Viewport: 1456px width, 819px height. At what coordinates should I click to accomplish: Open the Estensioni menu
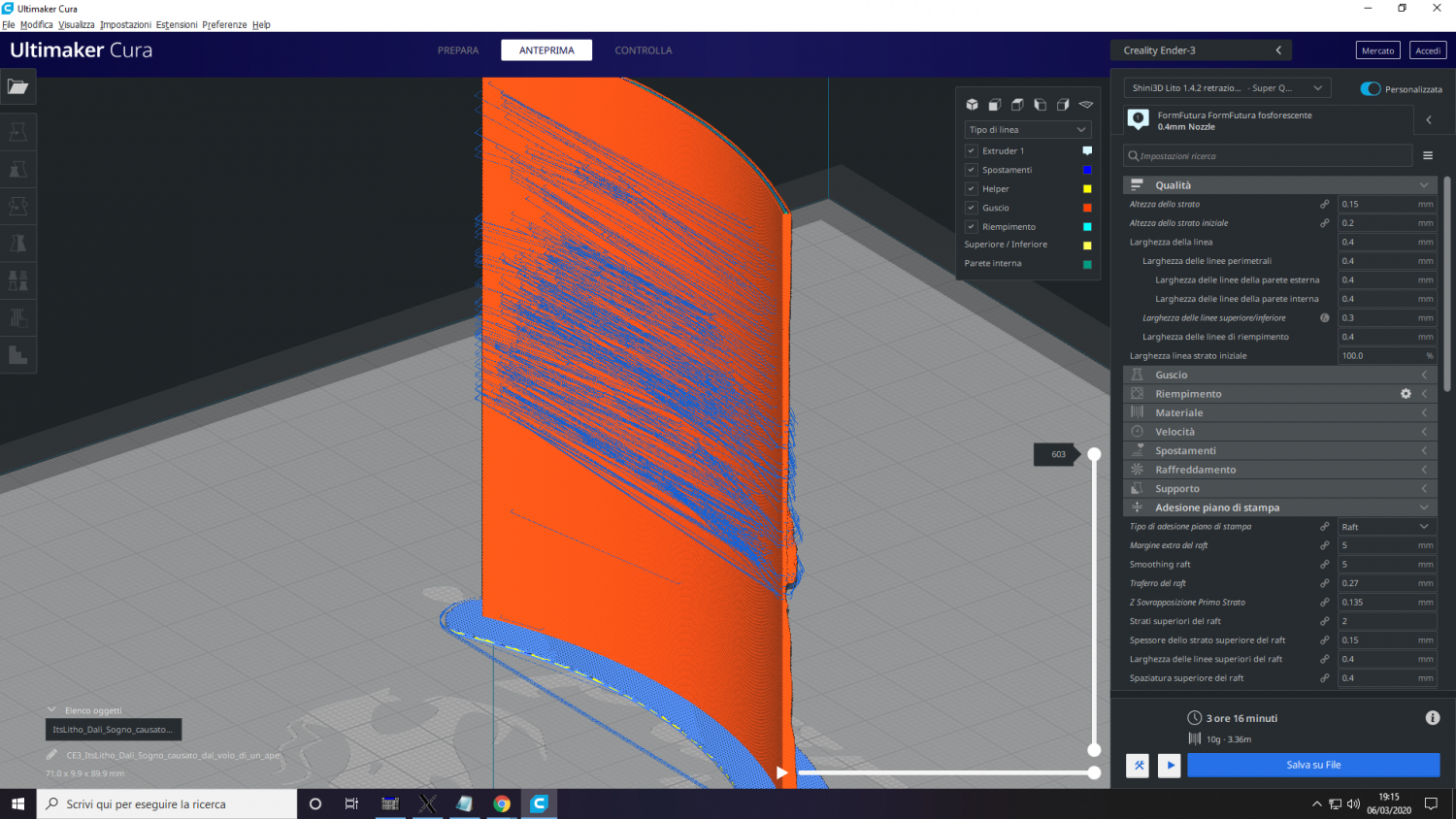tap(177, 25)
